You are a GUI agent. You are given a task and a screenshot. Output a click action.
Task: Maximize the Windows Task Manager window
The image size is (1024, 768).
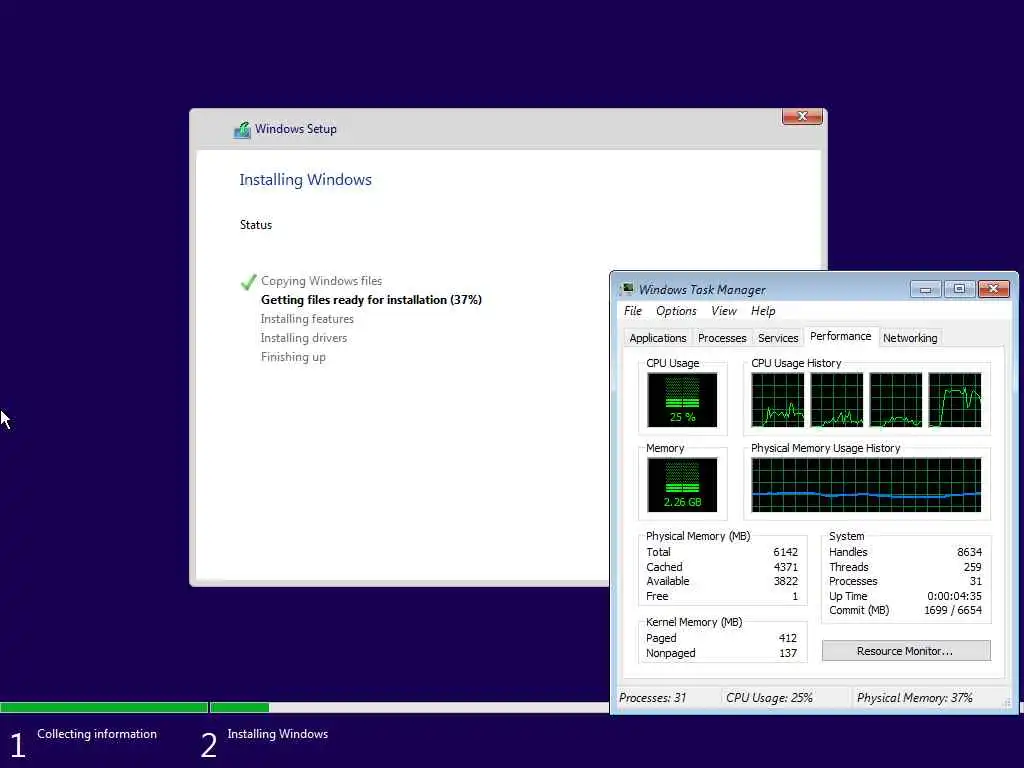[959, 289]
